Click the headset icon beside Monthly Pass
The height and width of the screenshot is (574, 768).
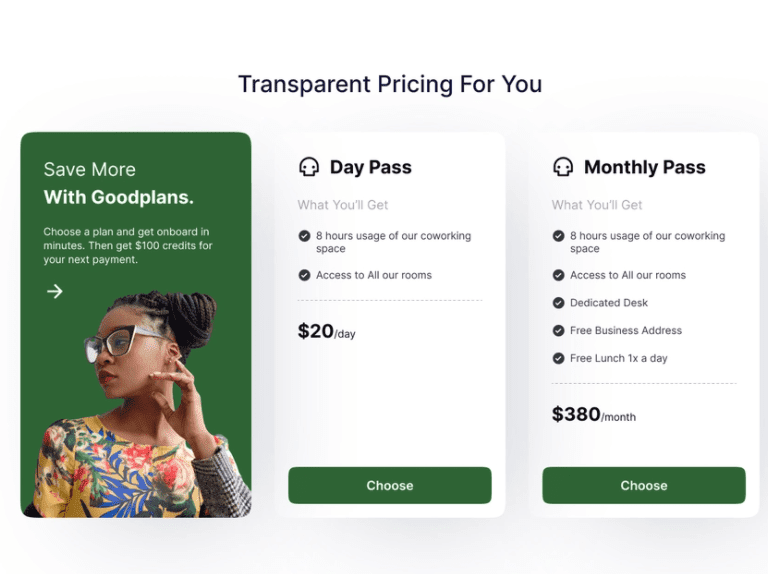563,167
